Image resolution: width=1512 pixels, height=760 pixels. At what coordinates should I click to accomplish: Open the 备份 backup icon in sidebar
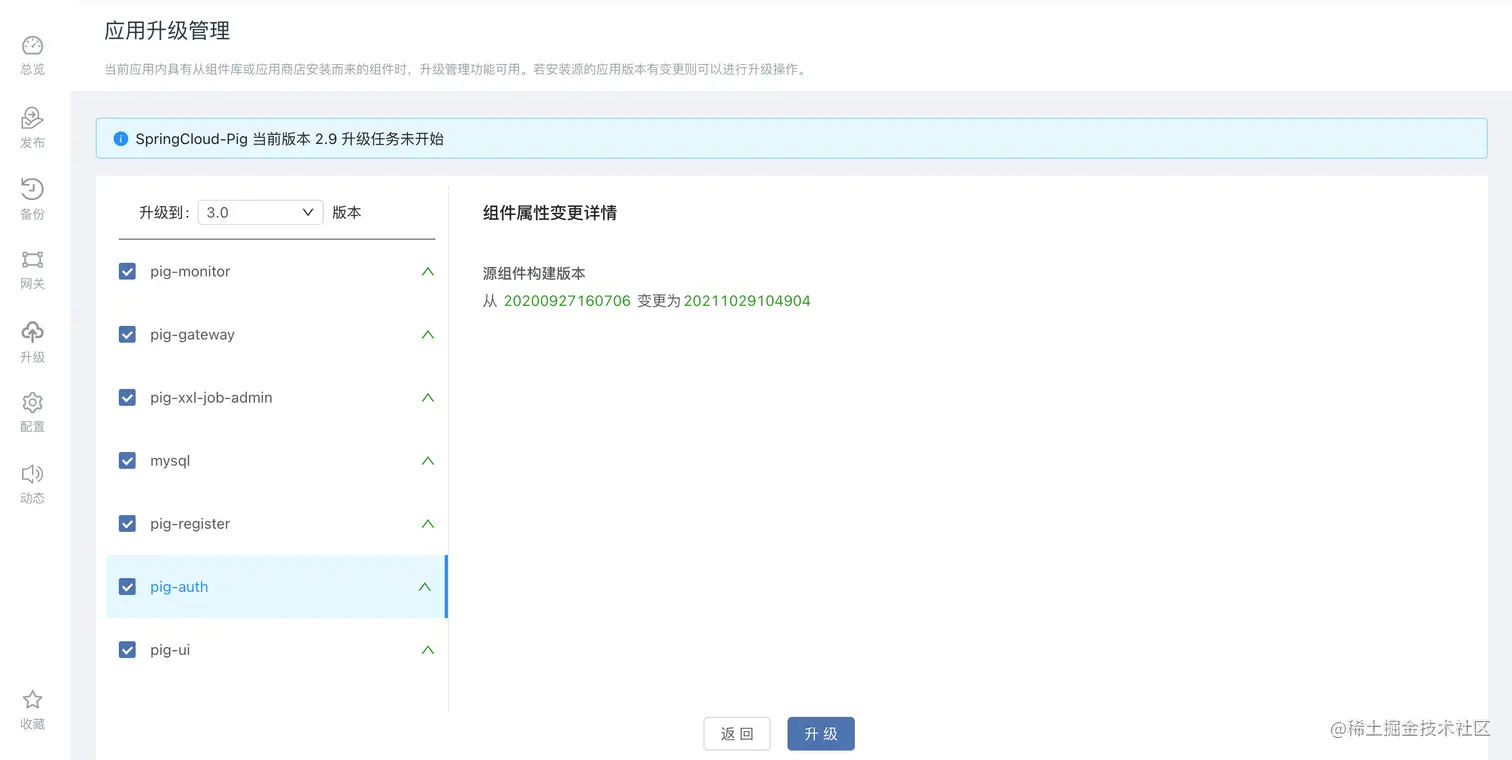pyautogui.click(x=33, y=190)
